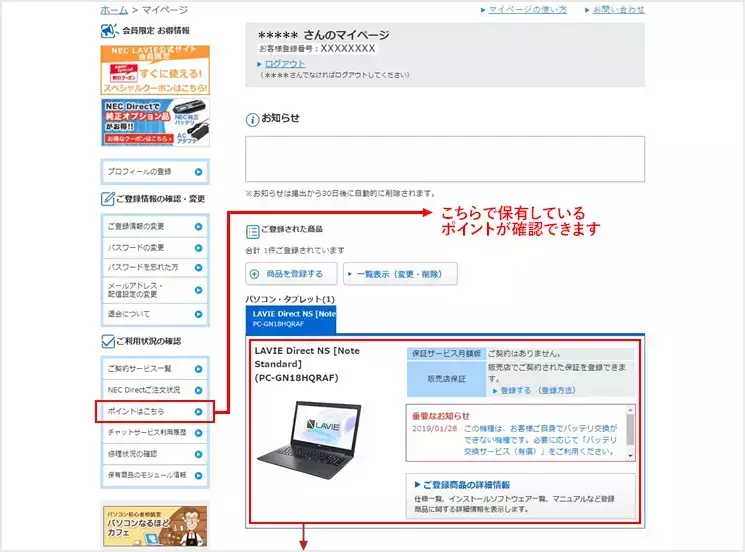This screenshot has width=745, height=552.
Task: Click arrow icon beside NEC Directご注文状況
Action: point(199,390)
